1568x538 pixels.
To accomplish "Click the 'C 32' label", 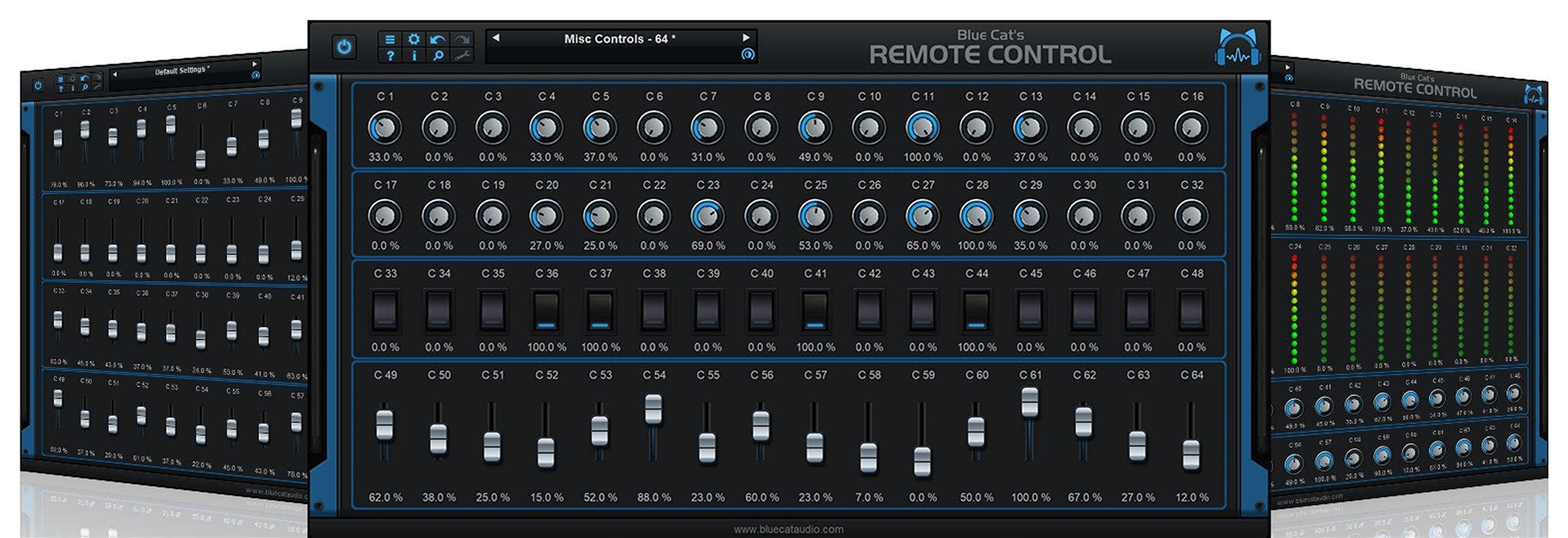I will click(1192, 185).
